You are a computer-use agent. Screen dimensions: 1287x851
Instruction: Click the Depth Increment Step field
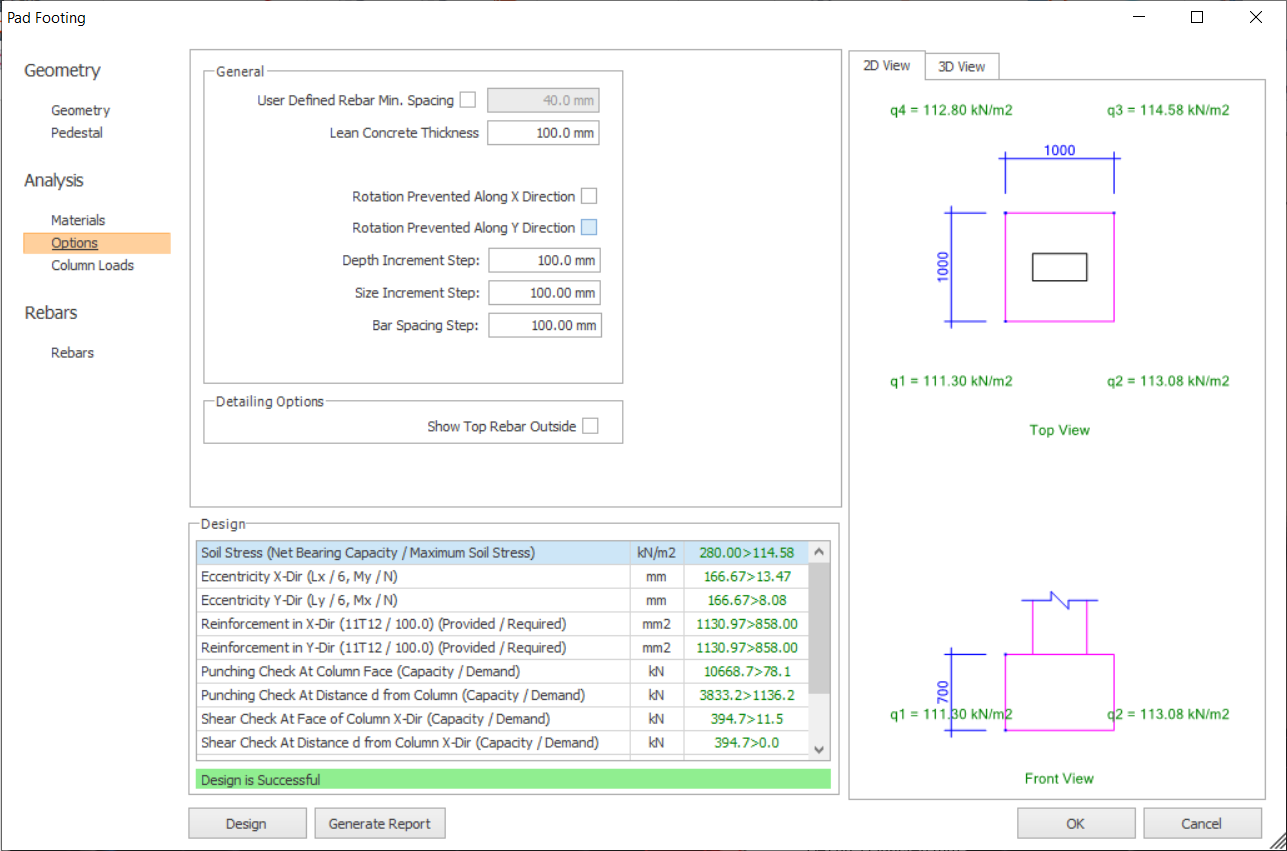(x=544, y=261)
